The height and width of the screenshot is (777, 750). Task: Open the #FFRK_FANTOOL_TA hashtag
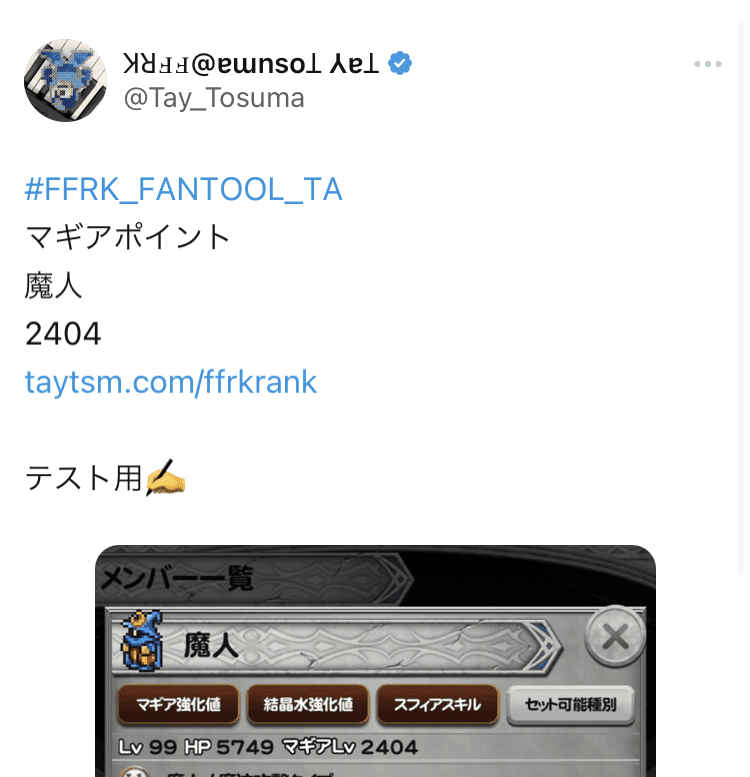[x=183, y=189]
